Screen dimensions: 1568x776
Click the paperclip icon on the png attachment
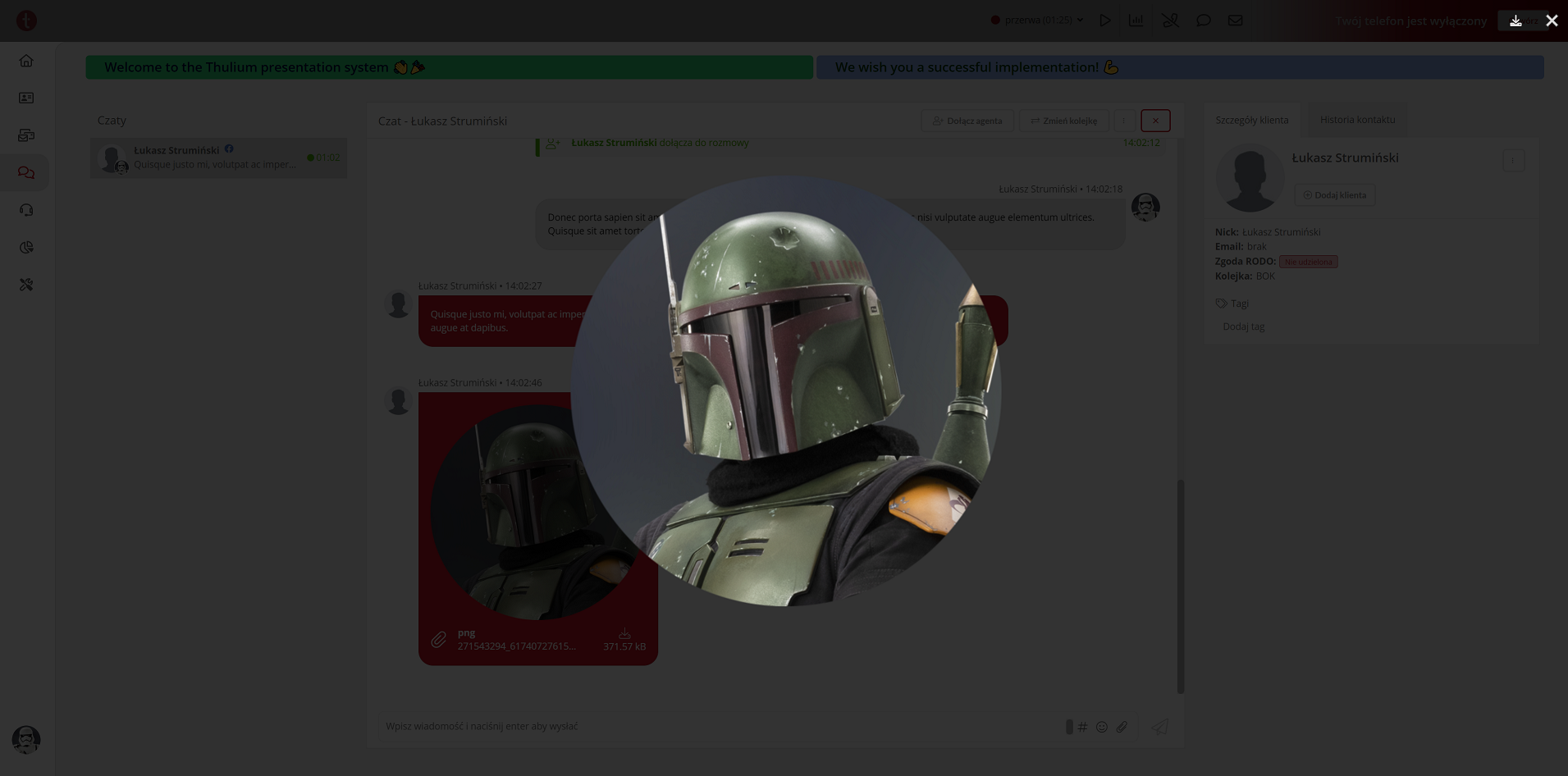click(x=439, y=639)
